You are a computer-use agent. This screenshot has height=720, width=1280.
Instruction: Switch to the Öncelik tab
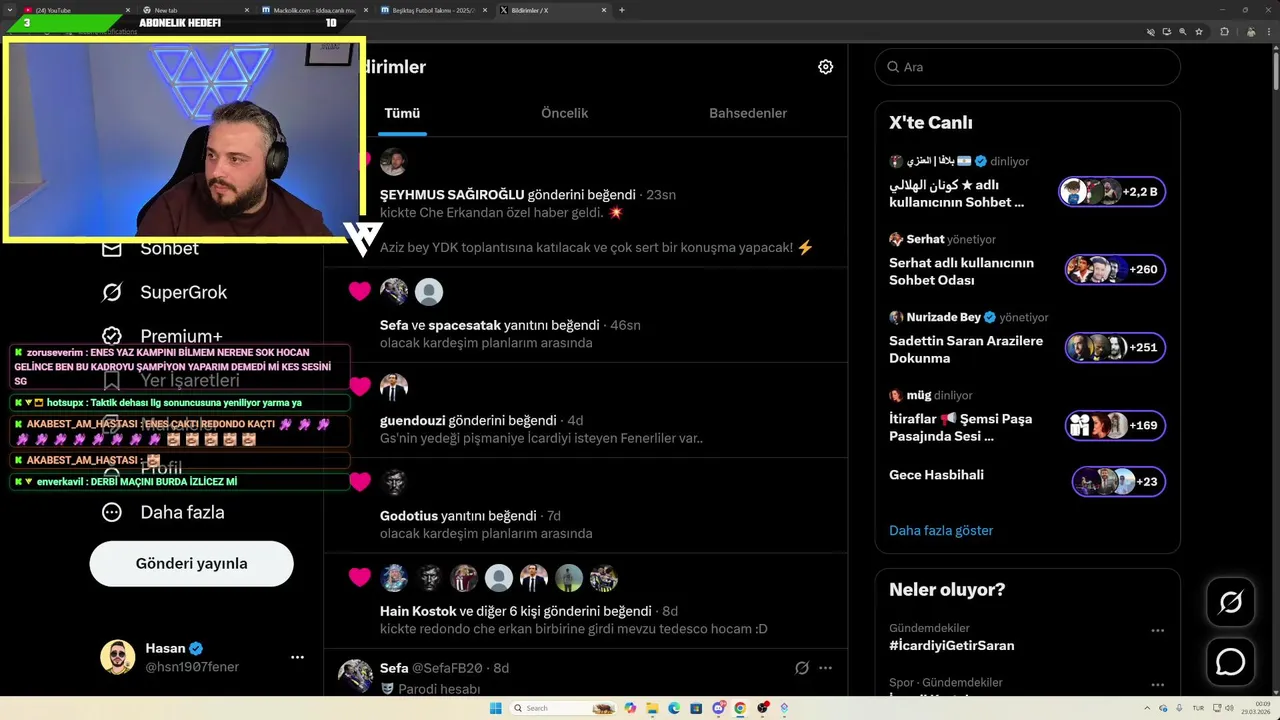(x=565, y=113)
